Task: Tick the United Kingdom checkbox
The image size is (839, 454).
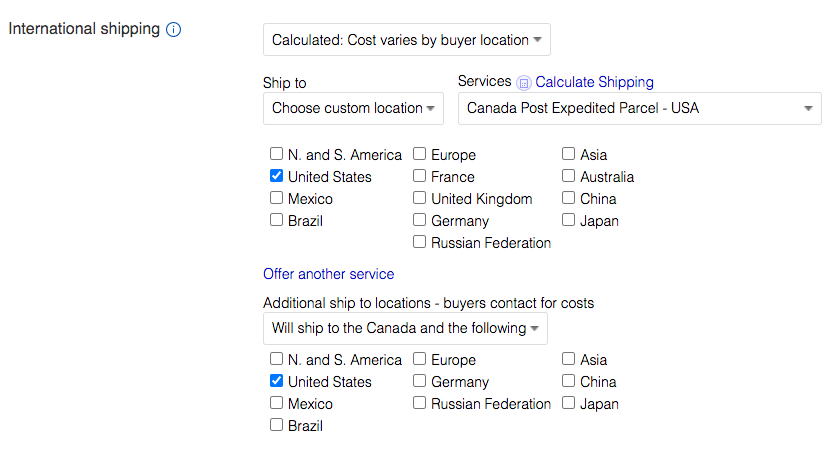Action: [x=420, y=198]
